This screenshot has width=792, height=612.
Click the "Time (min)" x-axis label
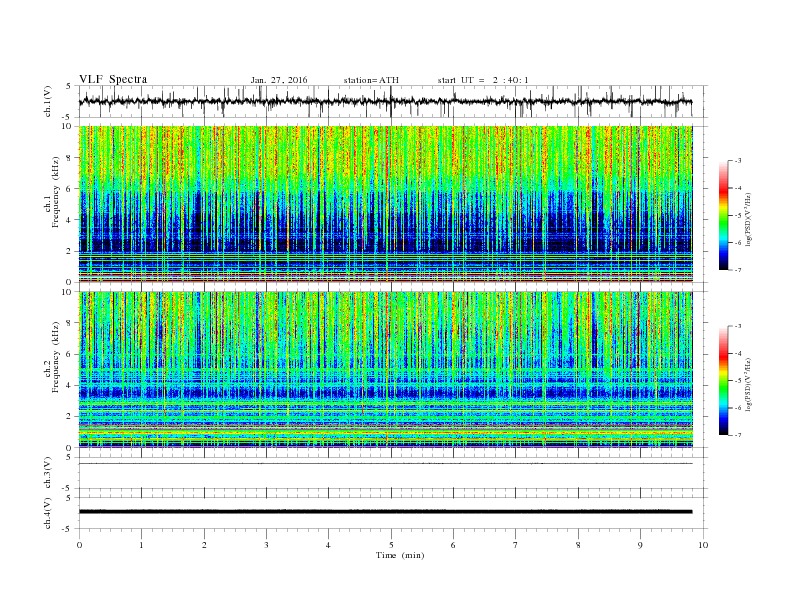400,555
